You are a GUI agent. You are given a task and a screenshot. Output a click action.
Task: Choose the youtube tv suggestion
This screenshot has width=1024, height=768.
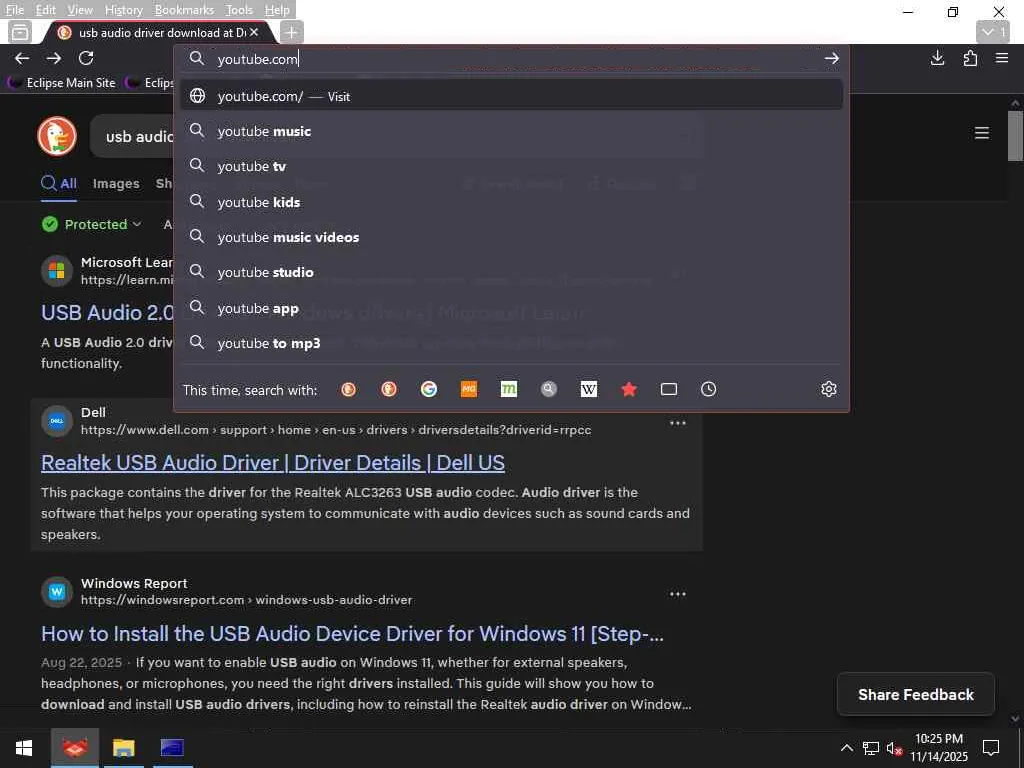point(511,167)
